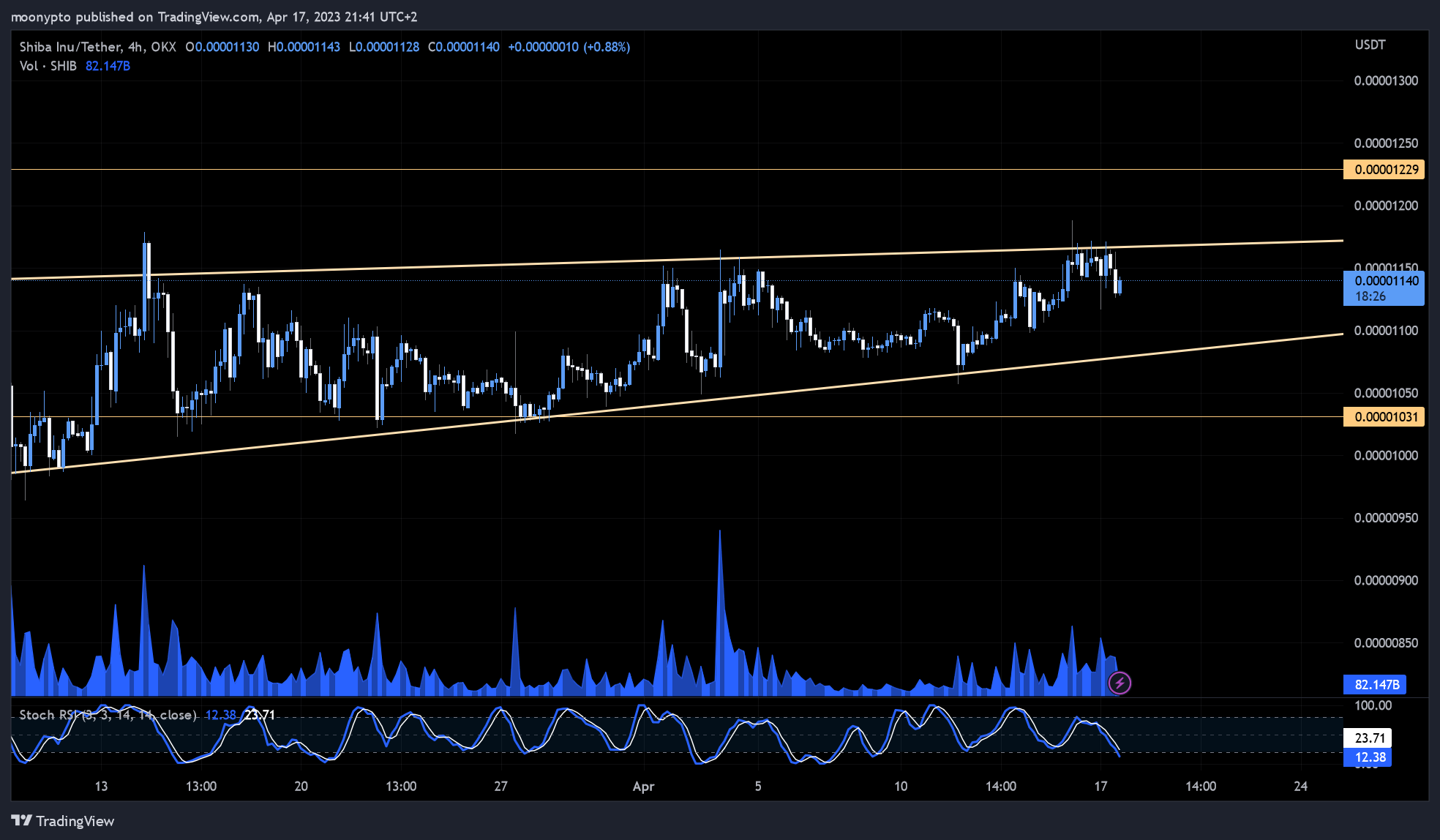
Task: Click the 0.00001300 price axis tick
Action: pyautogui.click(x=1386, y=80)
